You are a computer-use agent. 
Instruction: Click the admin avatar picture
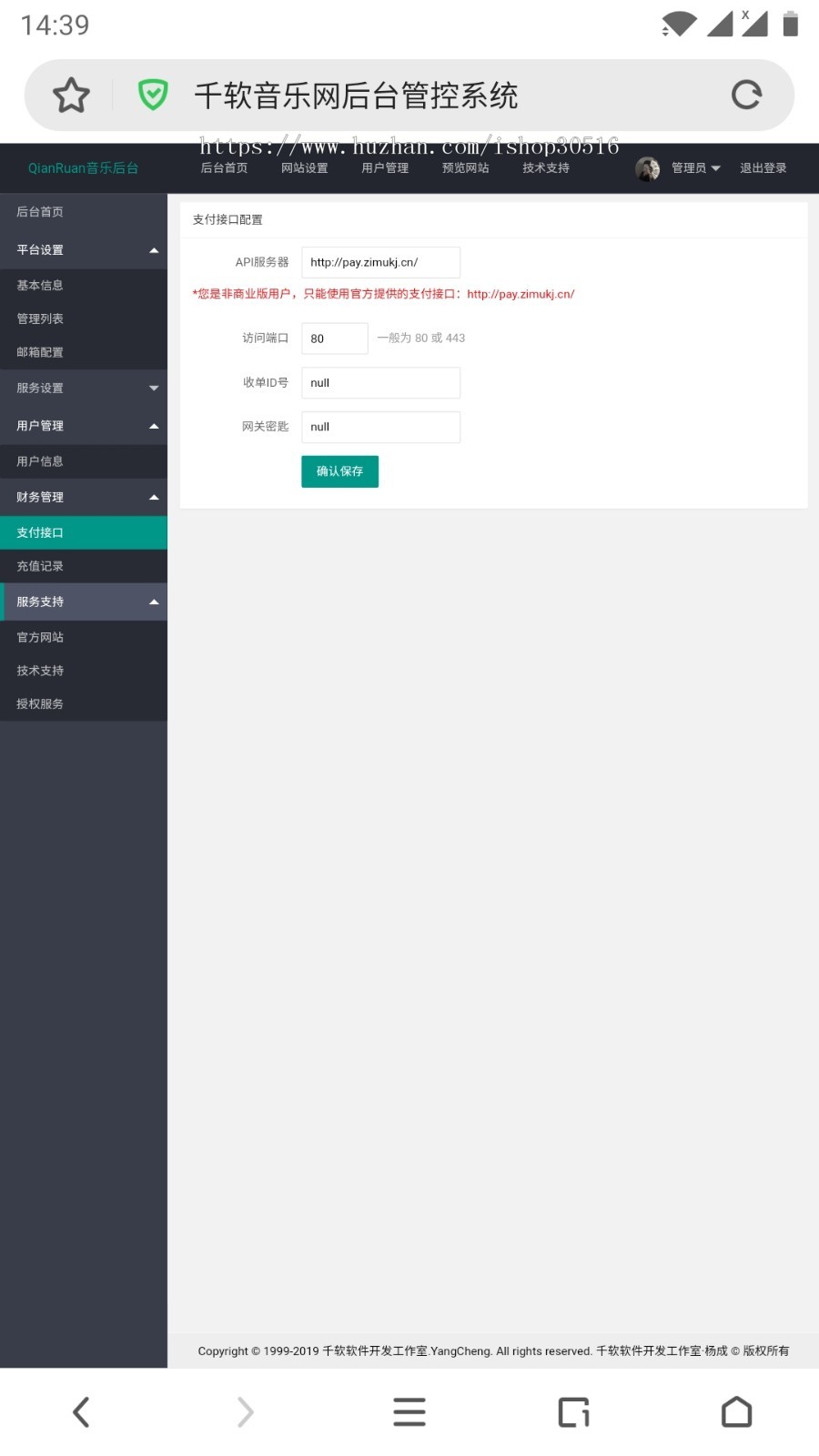click(648, 168)
